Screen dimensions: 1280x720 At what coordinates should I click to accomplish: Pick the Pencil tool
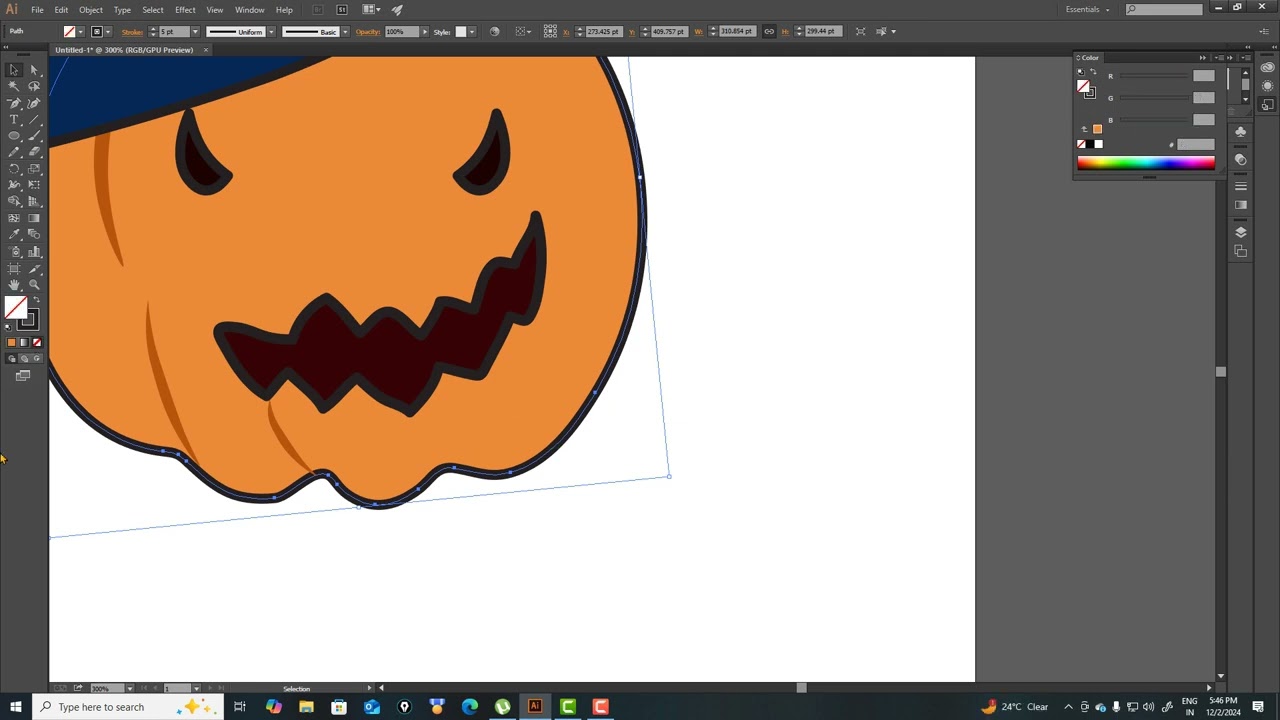click(x=14, y=152)
